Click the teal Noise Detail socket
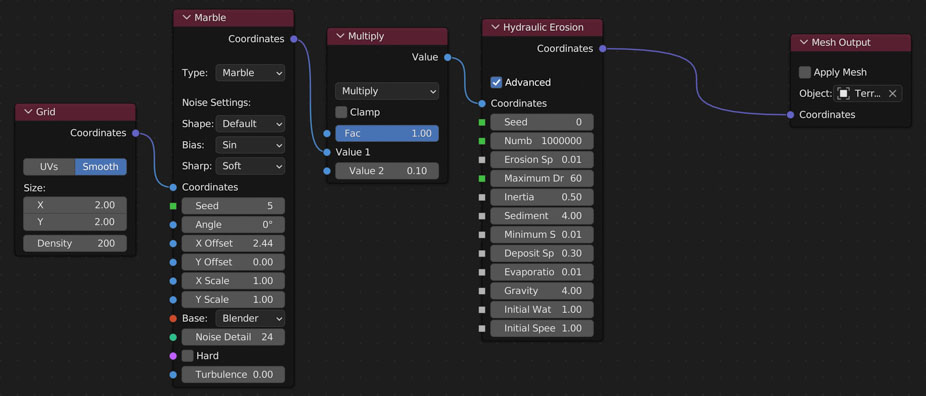Image resolution: width=926 pixels, height=396 pixels. point(173,337)
